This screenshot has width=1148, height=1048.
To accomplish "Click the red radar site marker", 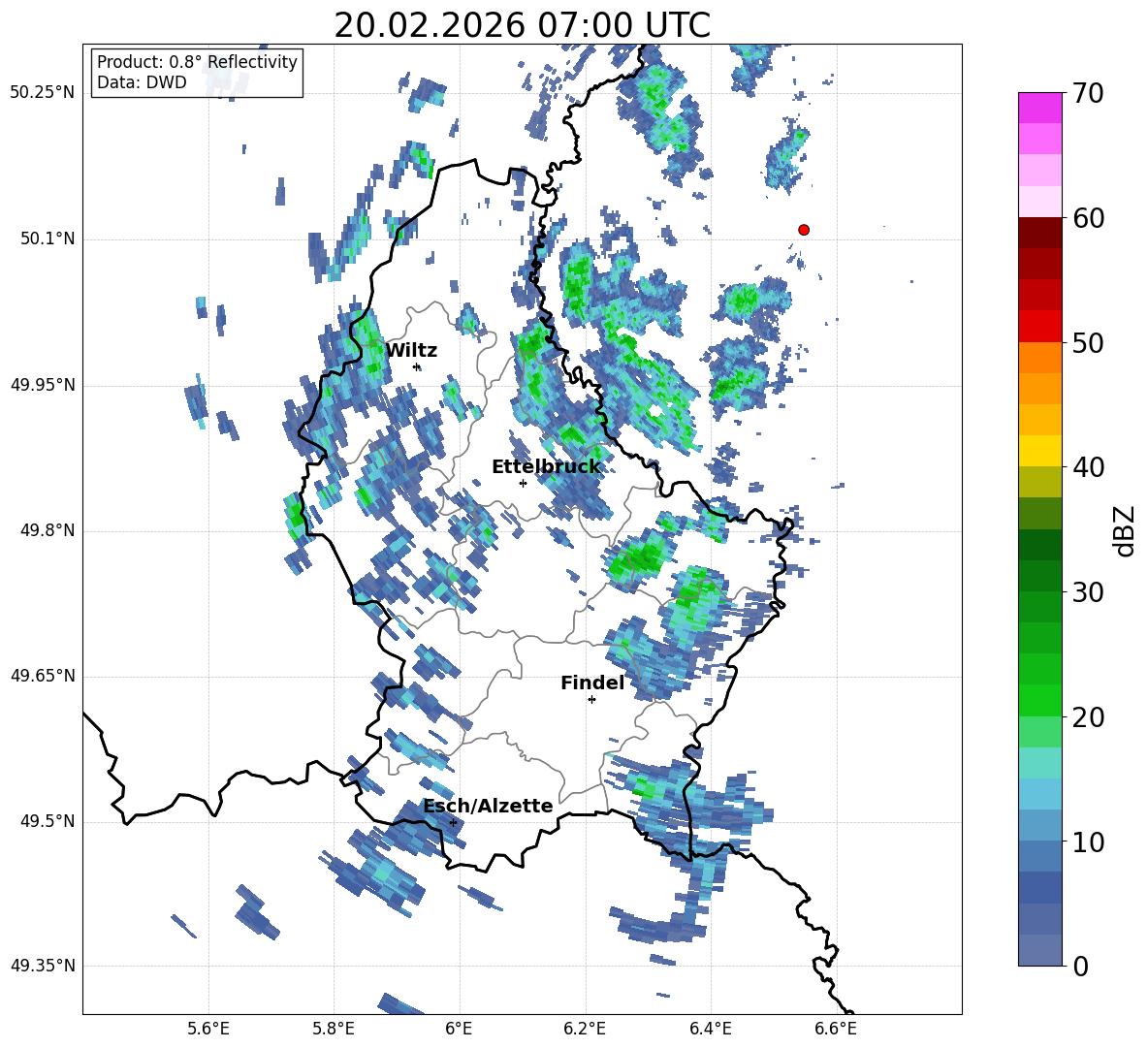I will click(804, 230).
